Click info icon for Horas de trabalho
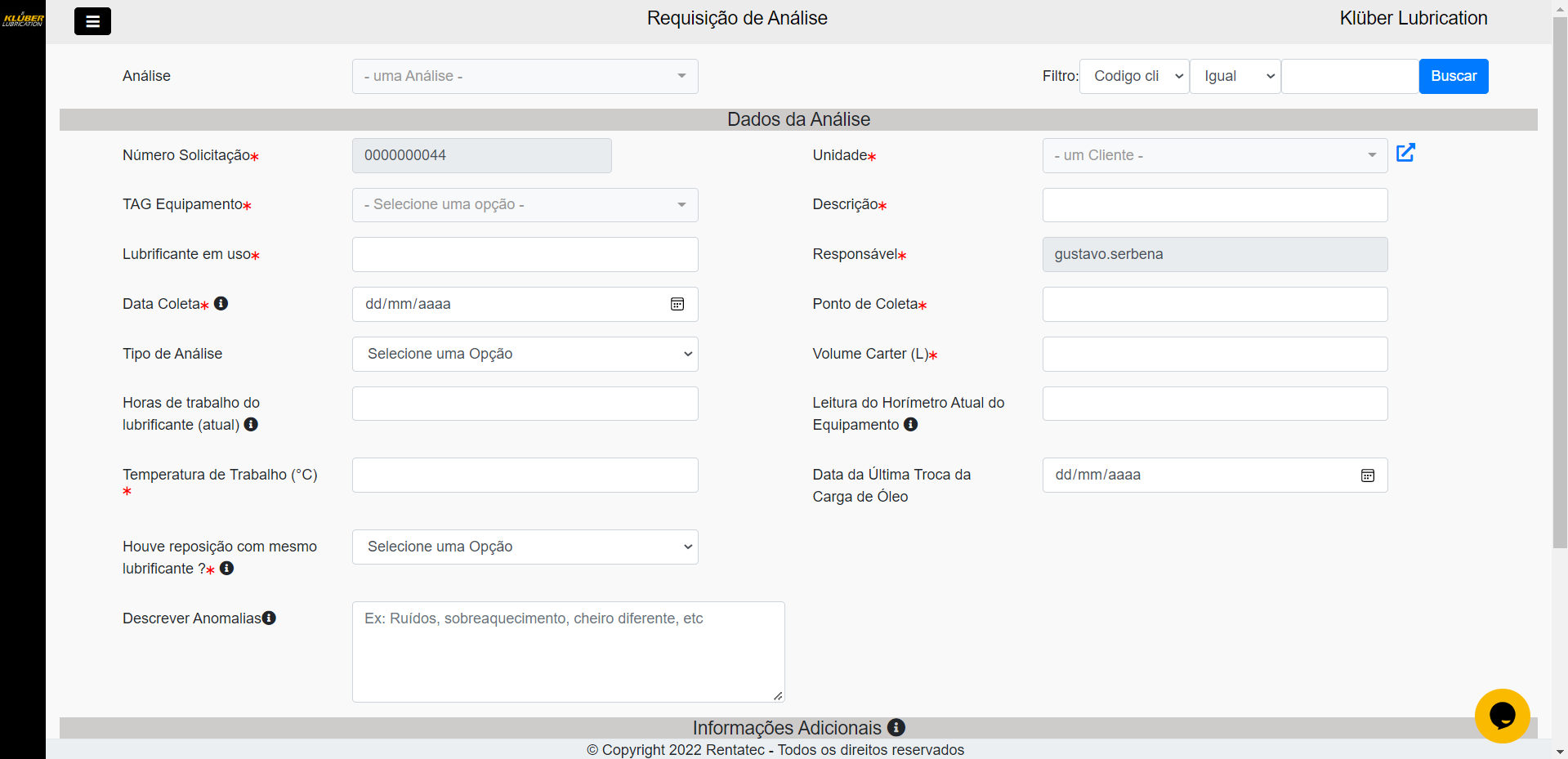This screenshot has height=759, width=1568. pos(251,424)
